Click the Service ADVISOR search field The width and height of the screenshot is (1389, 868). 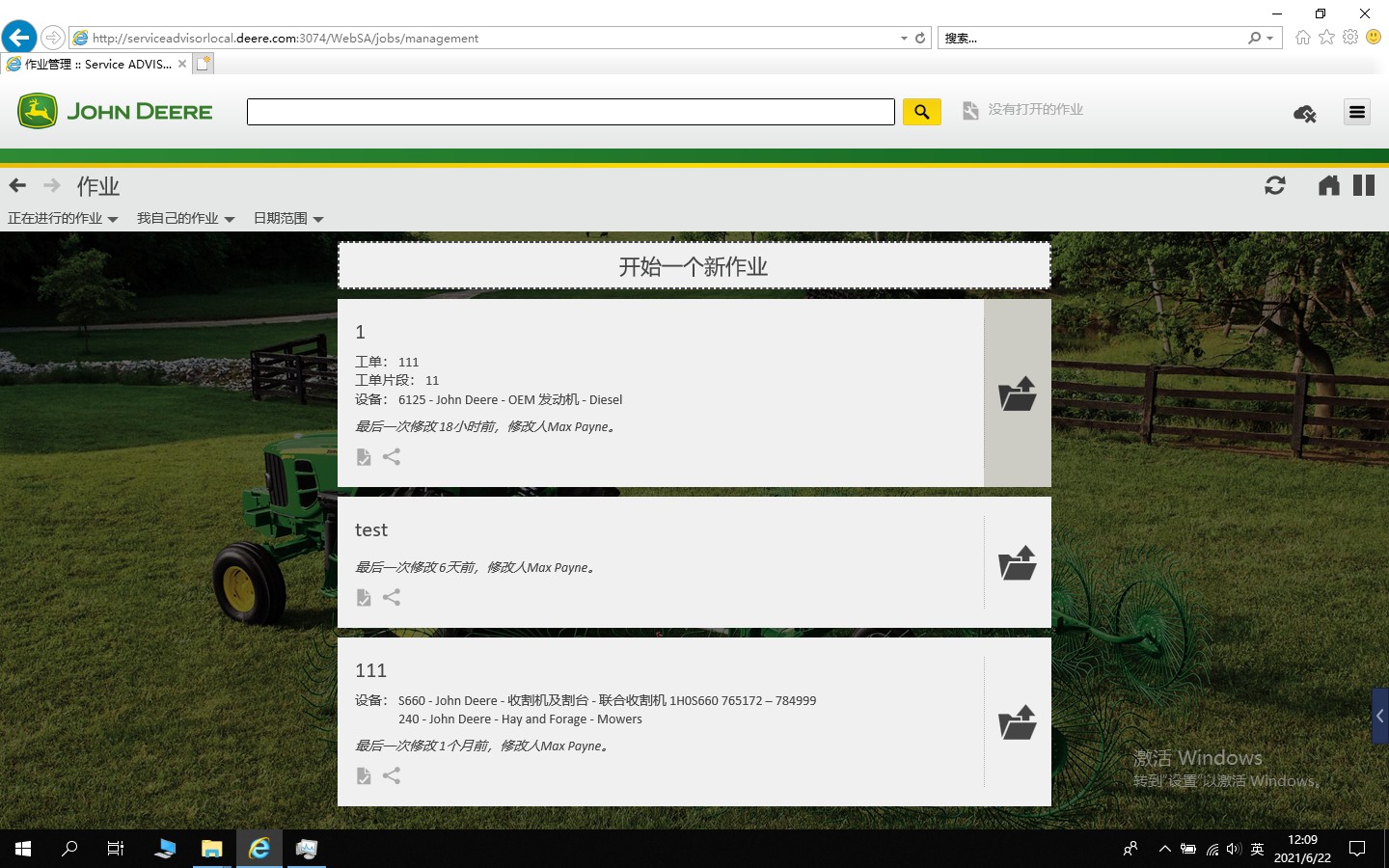click(x=571, y=112)
